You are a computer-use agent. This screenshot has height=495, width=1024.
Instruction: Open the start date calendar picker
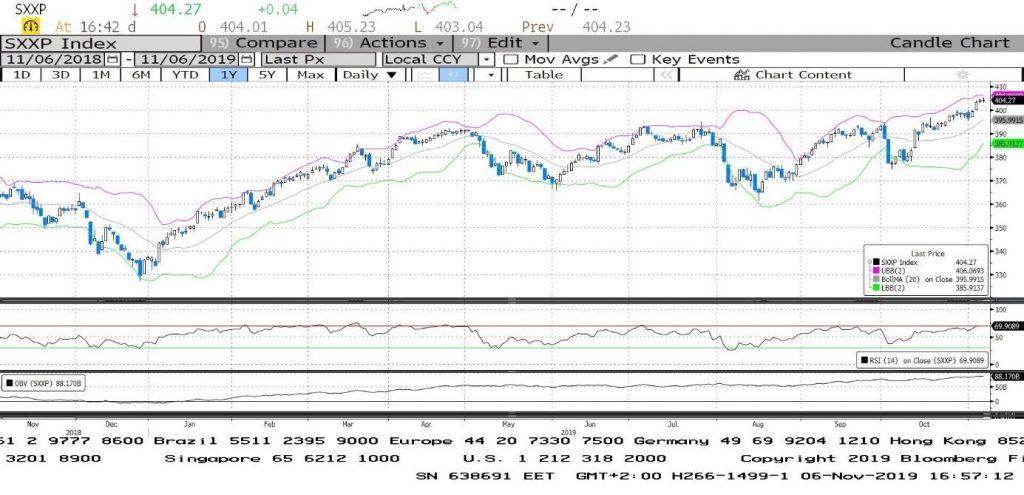[x=112, y=59]
